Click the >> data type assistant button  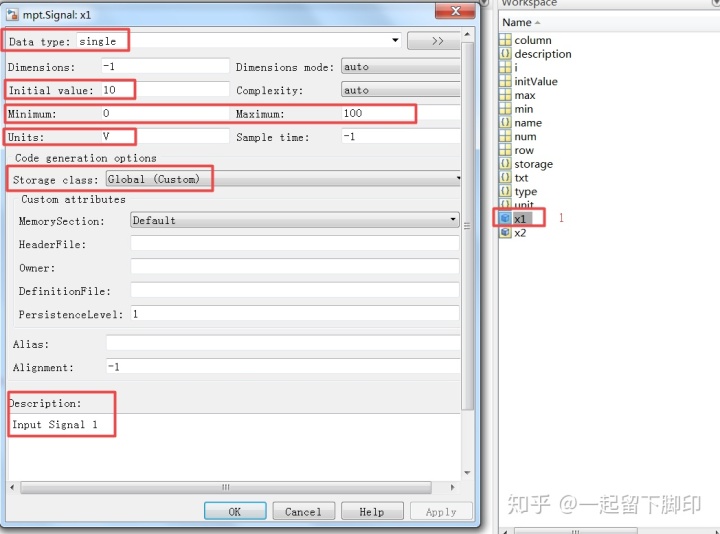[433, 41]
